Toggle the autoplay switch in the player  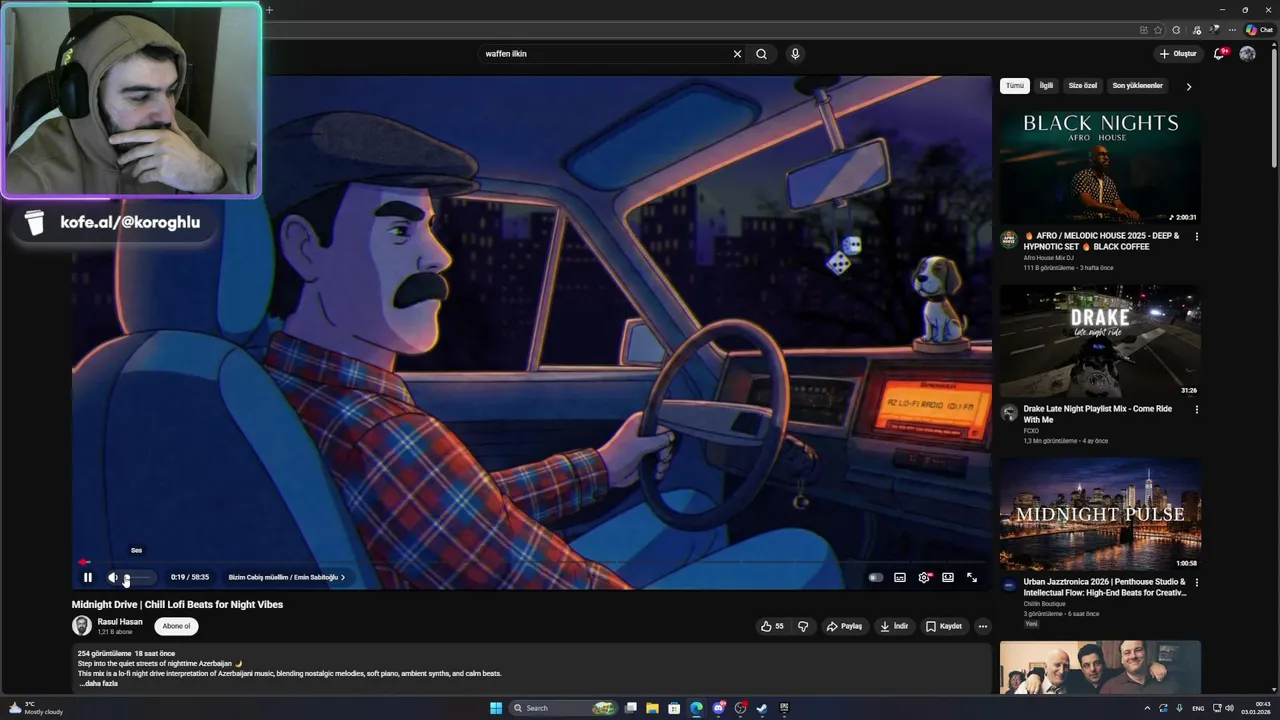point(876,577)
